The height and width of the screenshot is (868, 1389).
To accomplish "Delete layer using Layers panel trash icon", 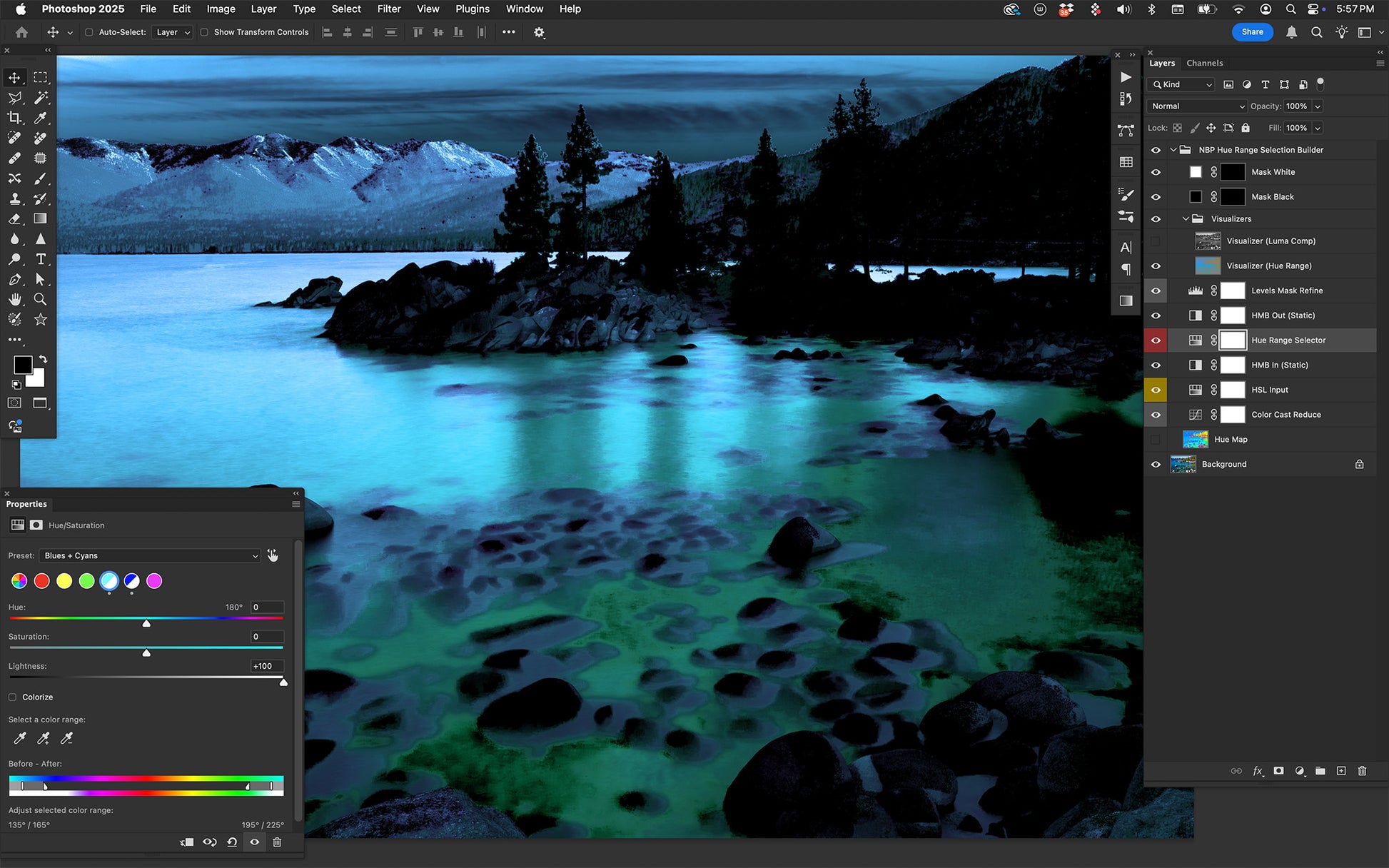I will pos(1362,771).
